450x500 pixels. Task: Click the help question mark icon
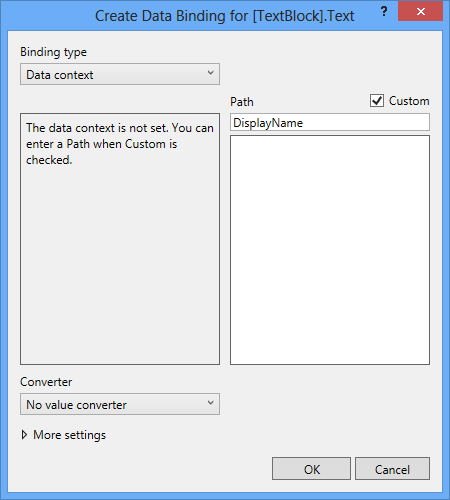pyautogui.click(x=384, y=11)
